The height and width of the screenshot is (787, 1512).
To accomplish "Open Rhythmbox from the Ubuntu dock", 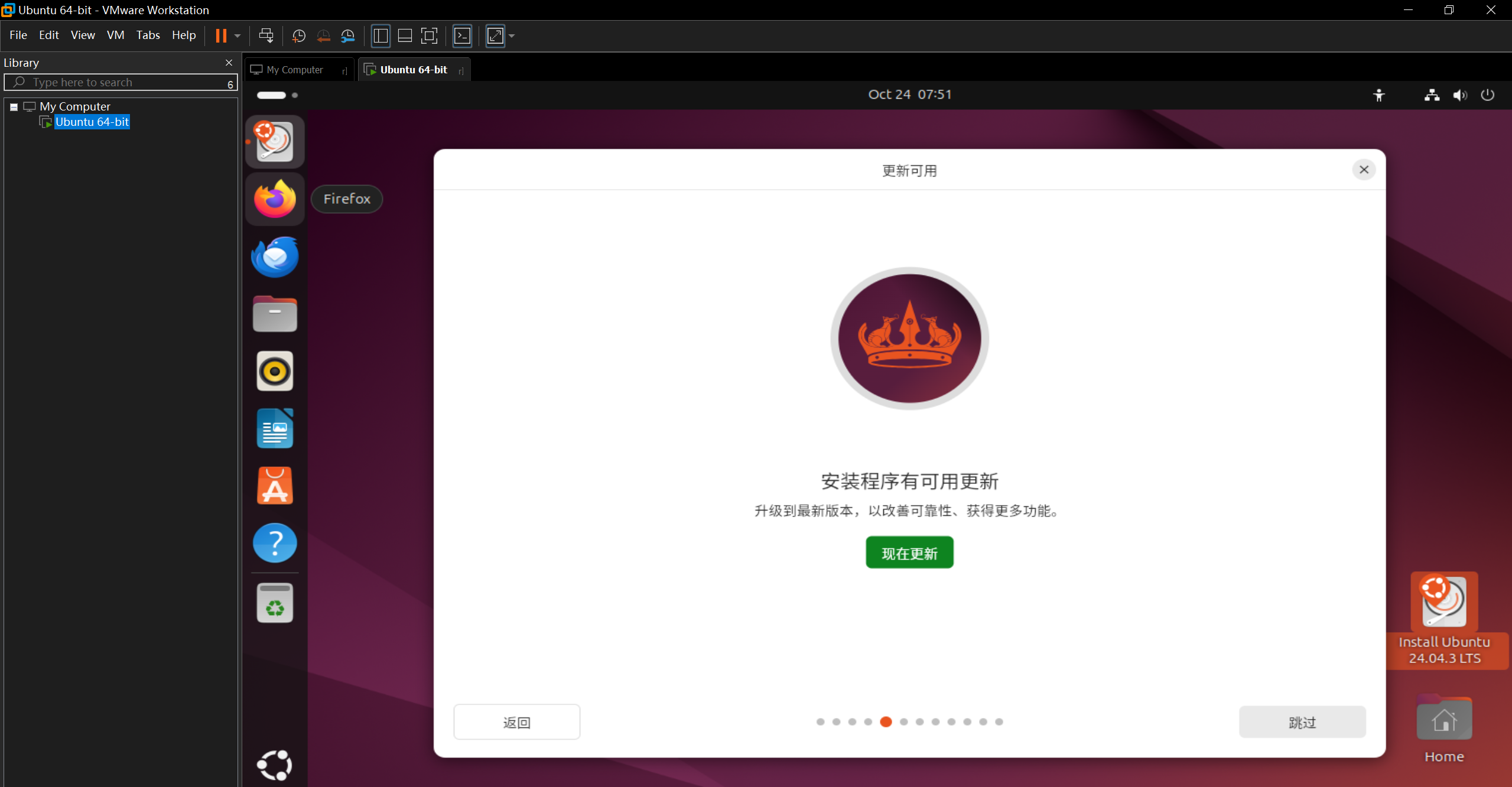I will (275, 371).
